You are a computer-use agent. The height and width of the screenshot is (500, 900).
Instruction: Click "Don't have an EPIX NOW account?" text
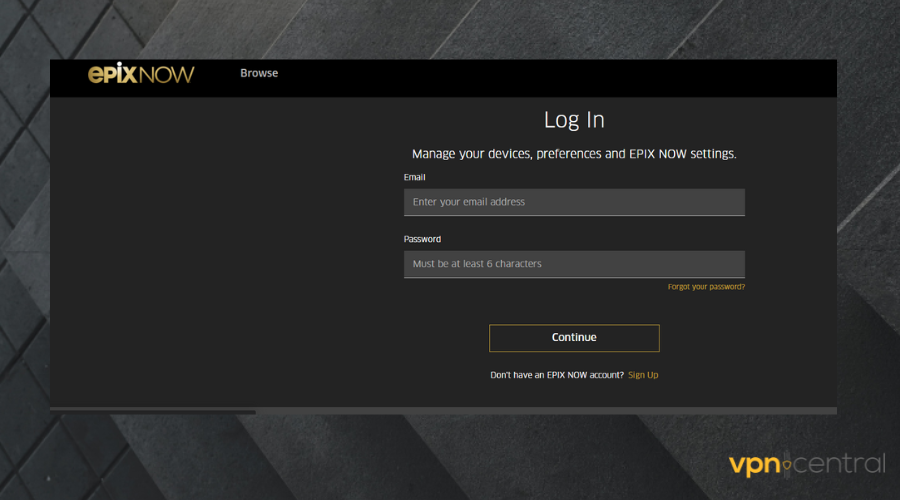point(557,375)
